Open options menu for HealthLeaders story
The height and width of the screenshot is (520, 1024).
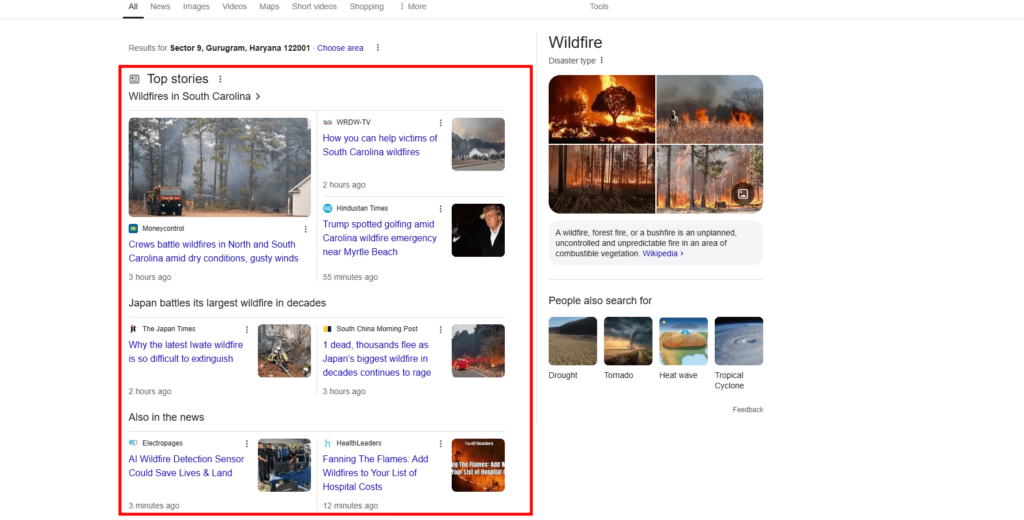(441, 444)
